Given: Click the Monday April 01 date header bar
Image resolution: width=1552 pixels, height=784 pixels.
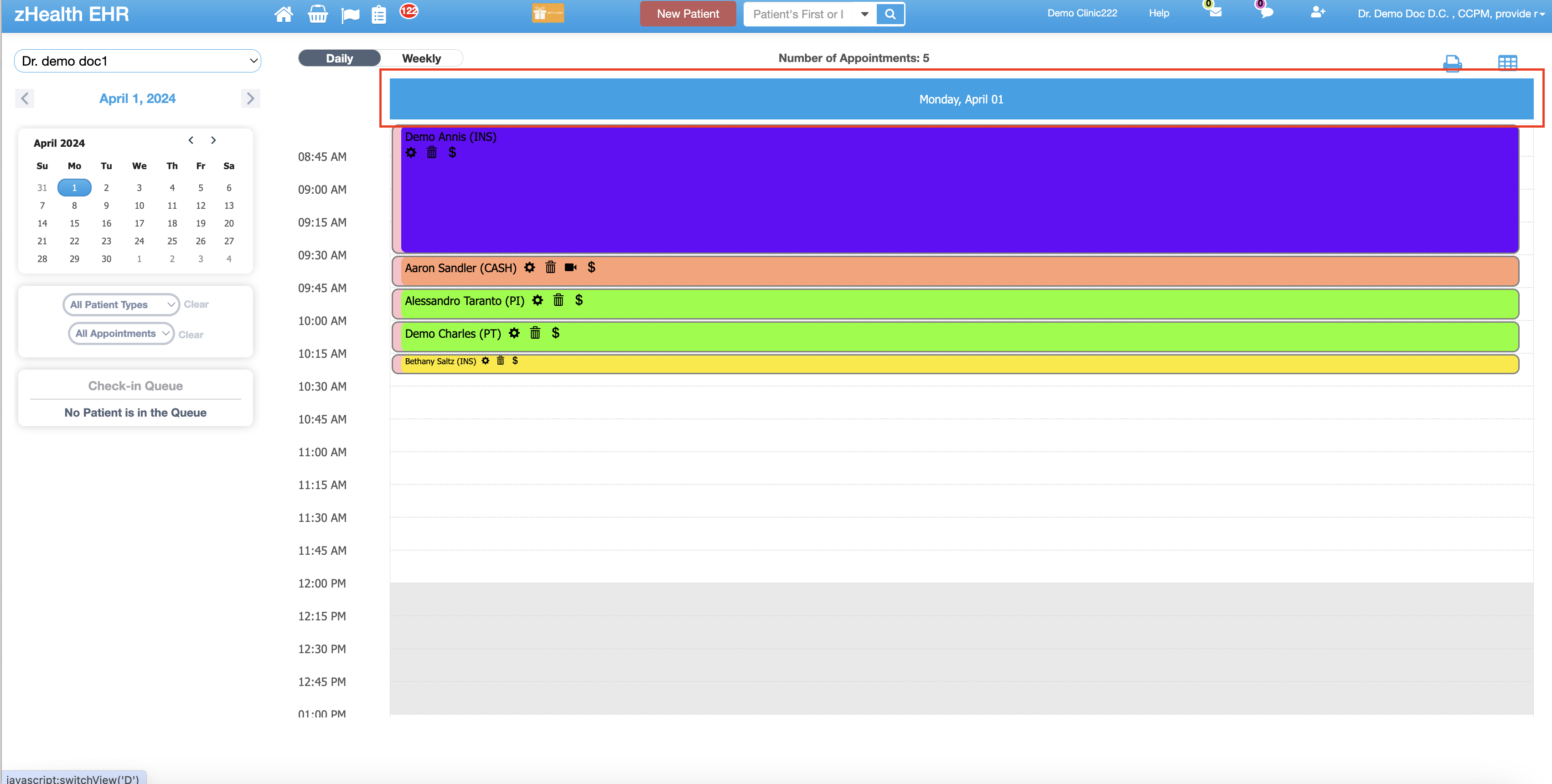Looking at the screenshot, I should (x=961, y=99).
